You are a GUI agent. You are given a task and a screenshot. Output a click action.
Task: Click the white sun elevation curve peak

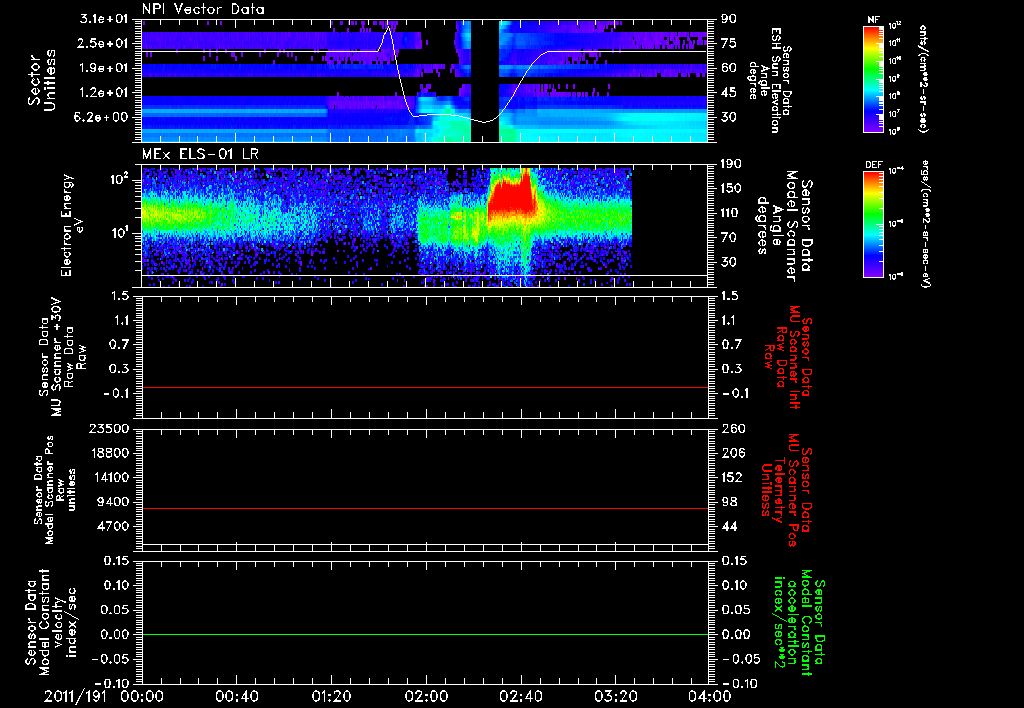389,28
